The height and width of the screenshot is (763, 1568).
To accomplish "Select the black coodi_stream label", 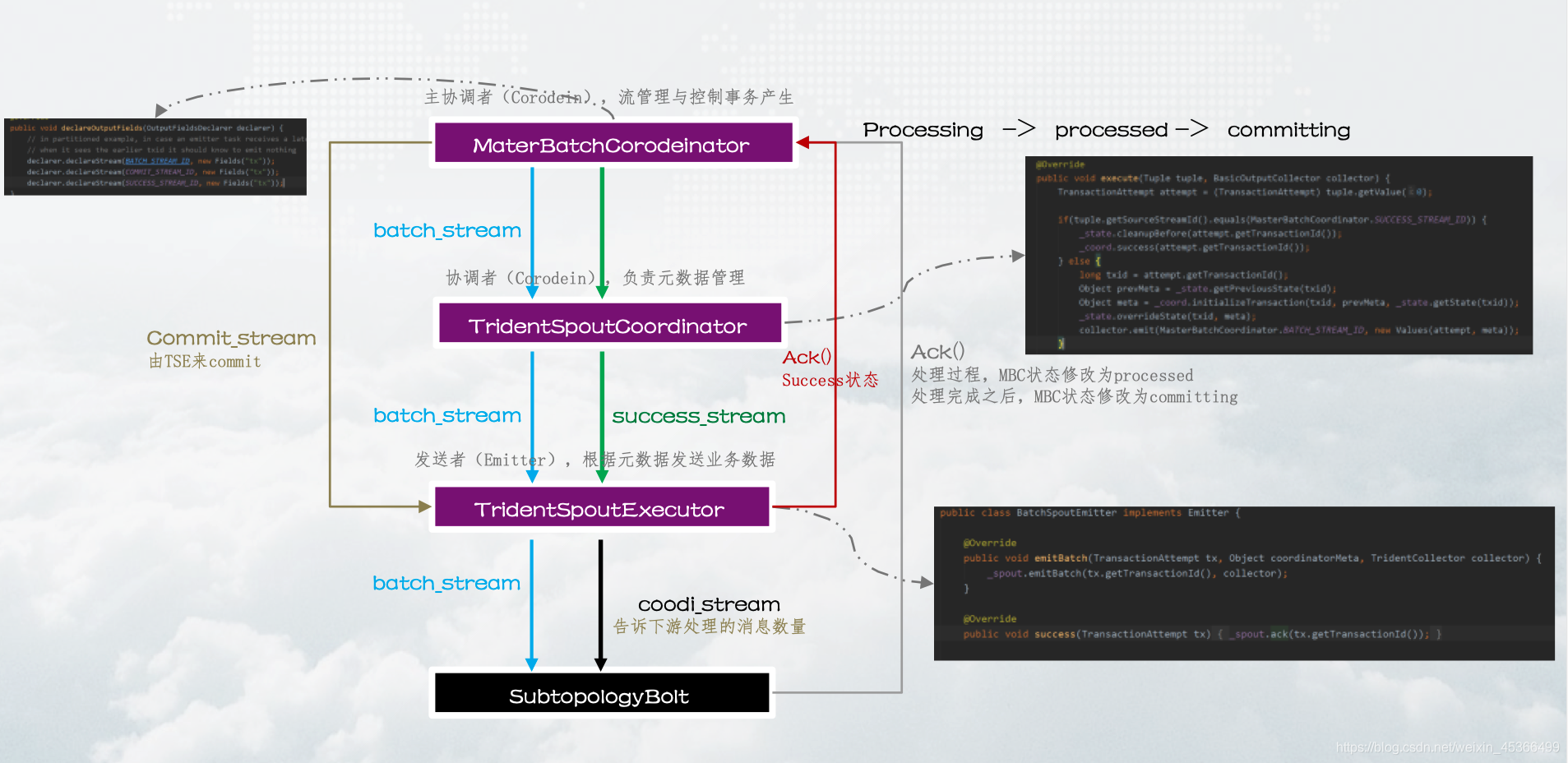I will pyautogui.click(x=709, y=604).
